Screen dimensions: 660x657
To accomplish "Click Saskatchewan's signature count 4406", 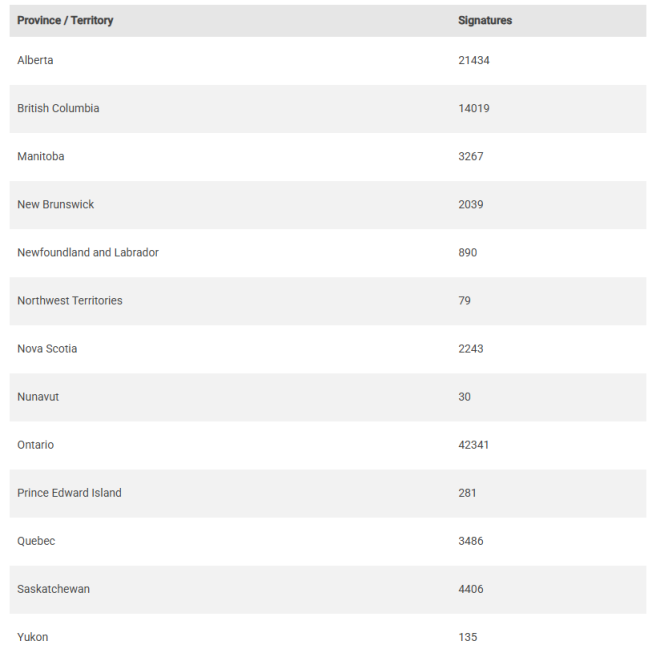I will pos(471,589).
